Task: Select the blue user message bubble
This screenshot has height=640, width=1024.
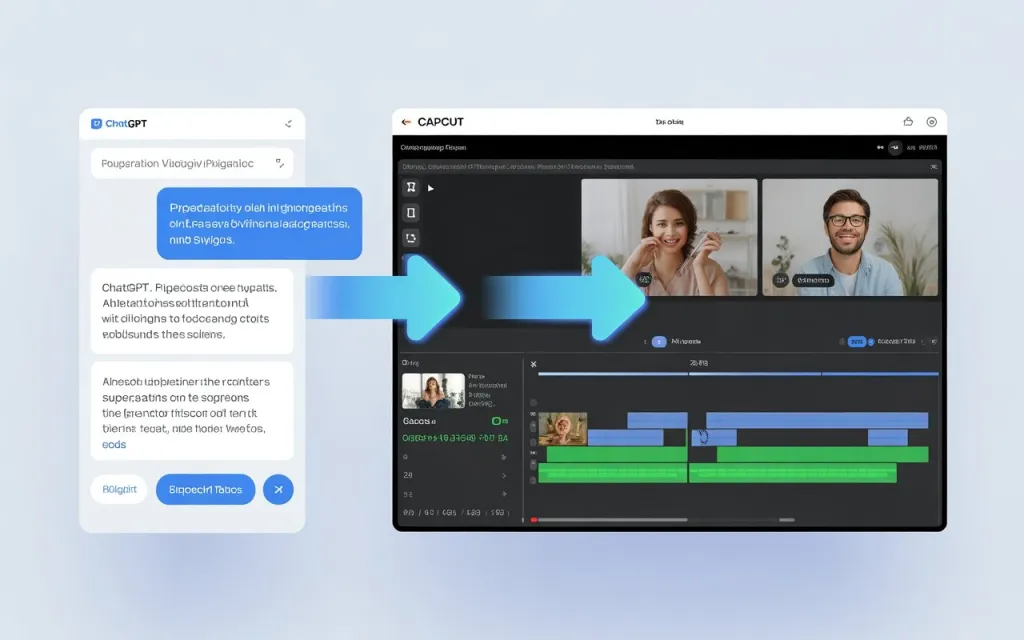Action: coord(259,223)
